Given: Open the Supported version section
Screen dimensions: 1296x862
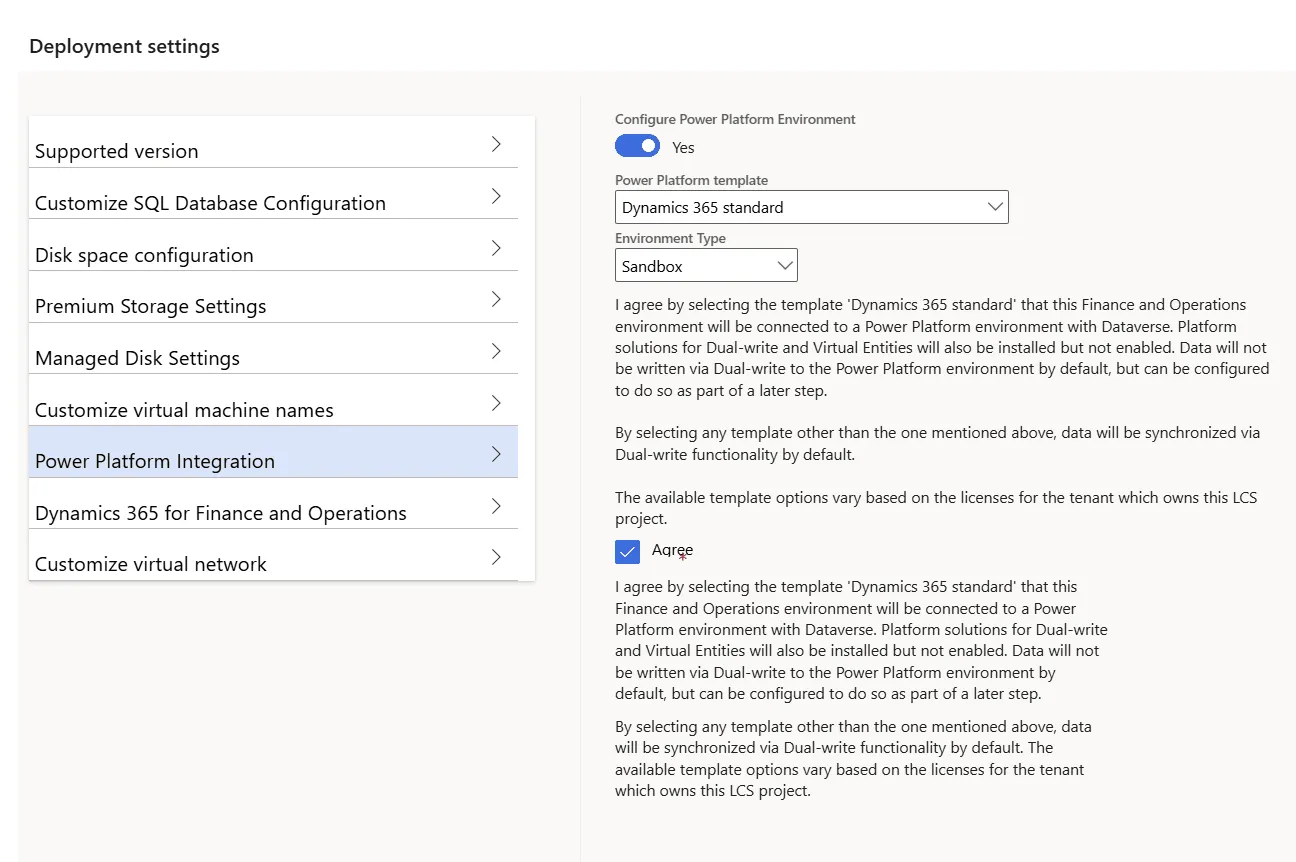Looking at the screenshot, I should pos(273,142).
